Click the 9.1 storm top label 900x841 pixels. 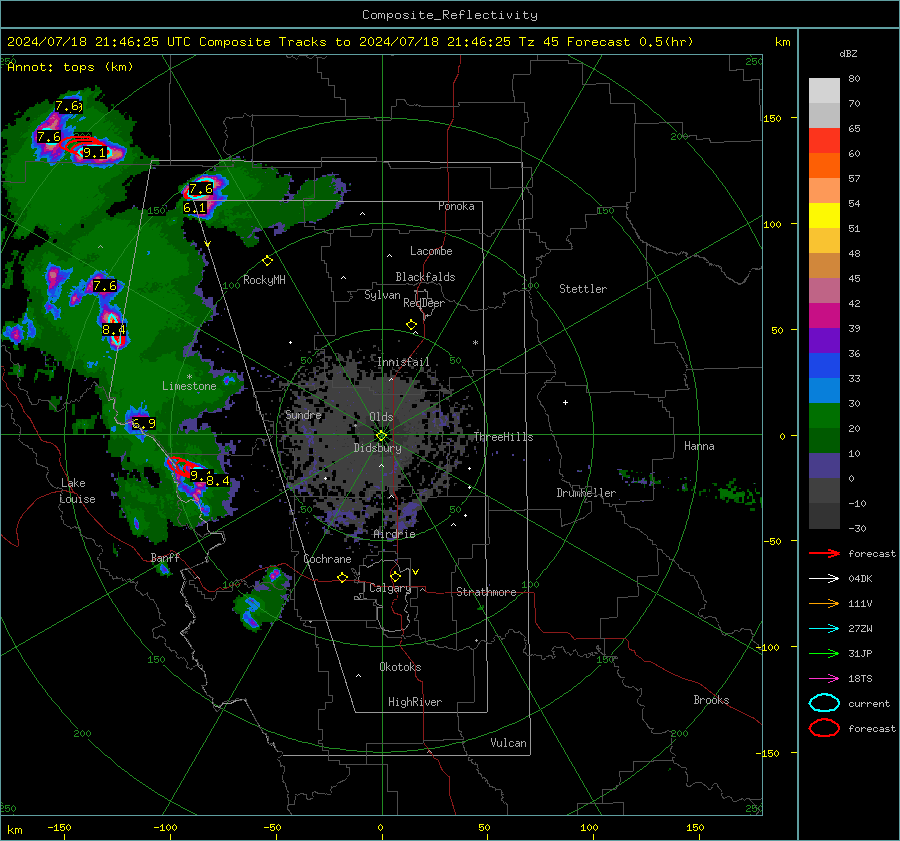(x=95, y=153)
